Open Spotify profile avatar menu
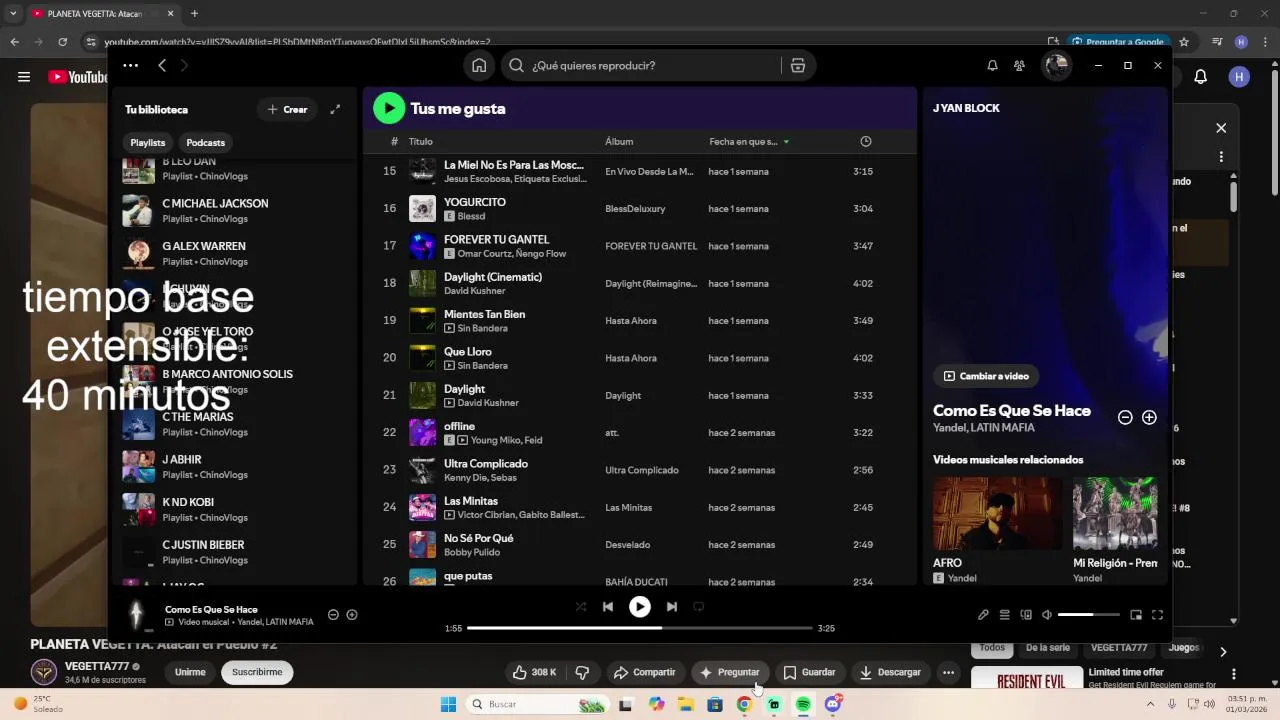Screen dimensions: 1280x720 click(1056, 66)
